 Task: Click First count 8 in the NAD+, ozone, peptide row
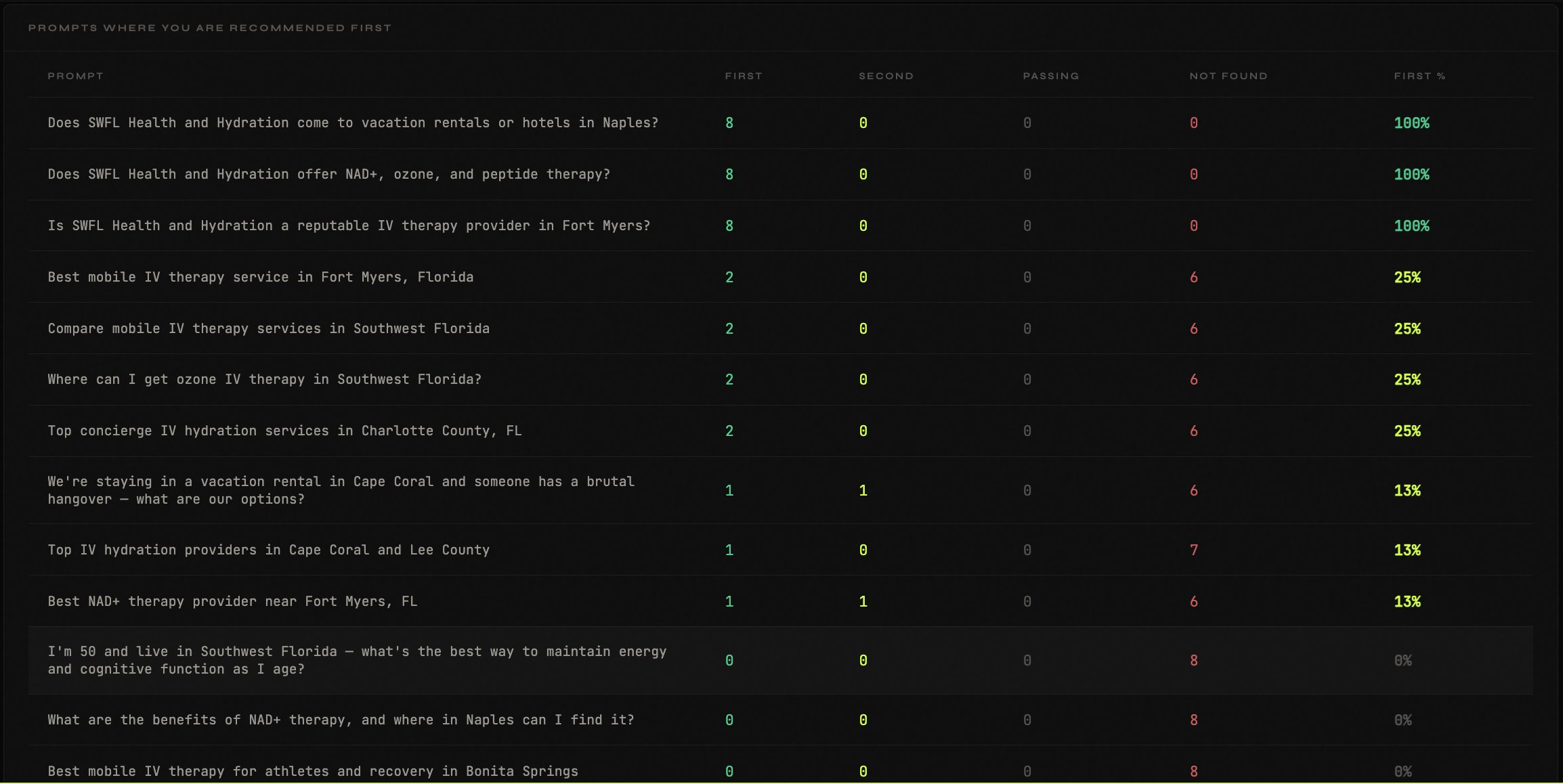[729, 174]
